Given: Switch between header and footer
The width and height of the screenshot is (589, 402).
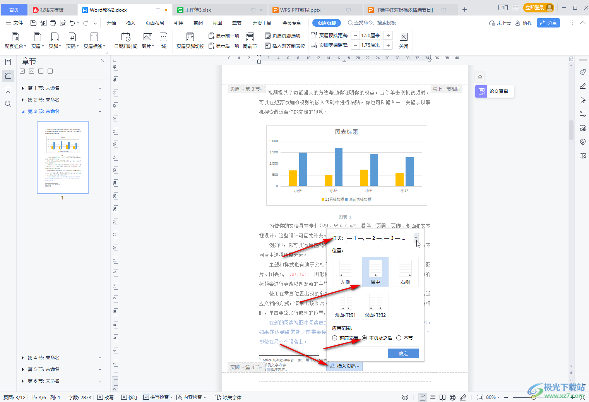Looking at the screenshot, I should pyautogui.click(x=190, y=40).
